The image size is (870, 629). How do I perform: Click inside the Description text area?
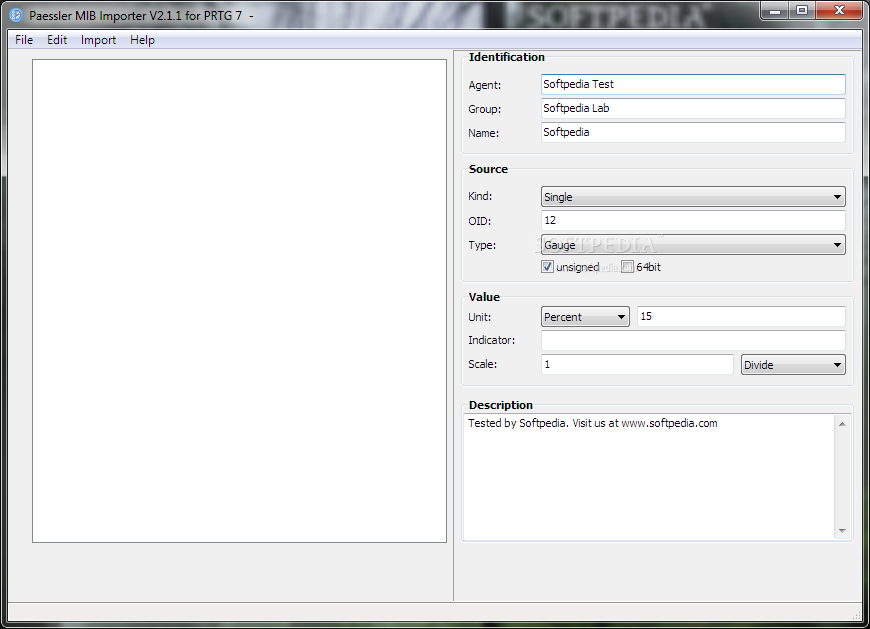[649, 477]
